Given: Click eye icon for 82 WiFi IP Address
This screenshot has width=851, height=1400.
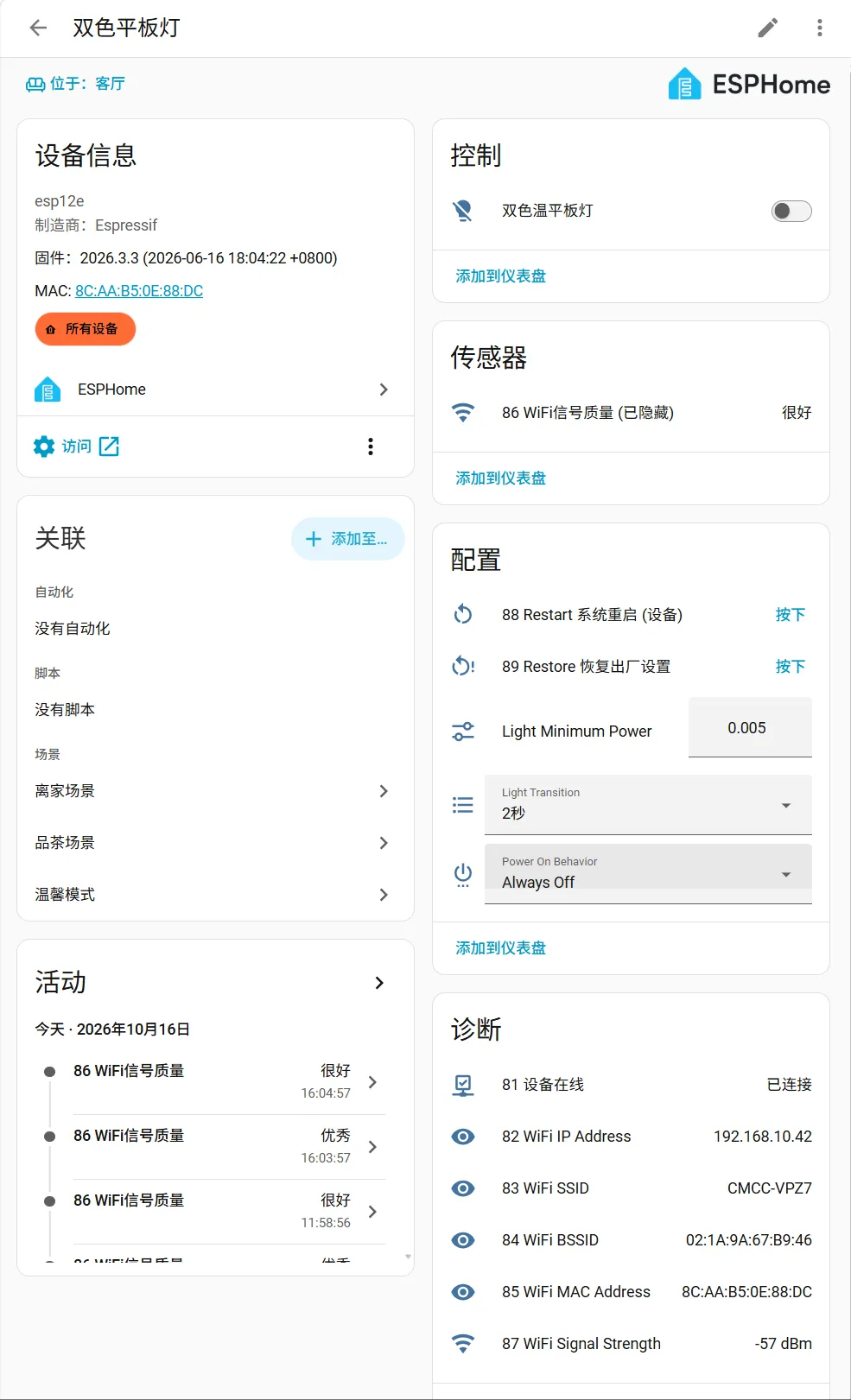Looking at the screenshot, I should pyautogui.click(x=463, y=1137).
